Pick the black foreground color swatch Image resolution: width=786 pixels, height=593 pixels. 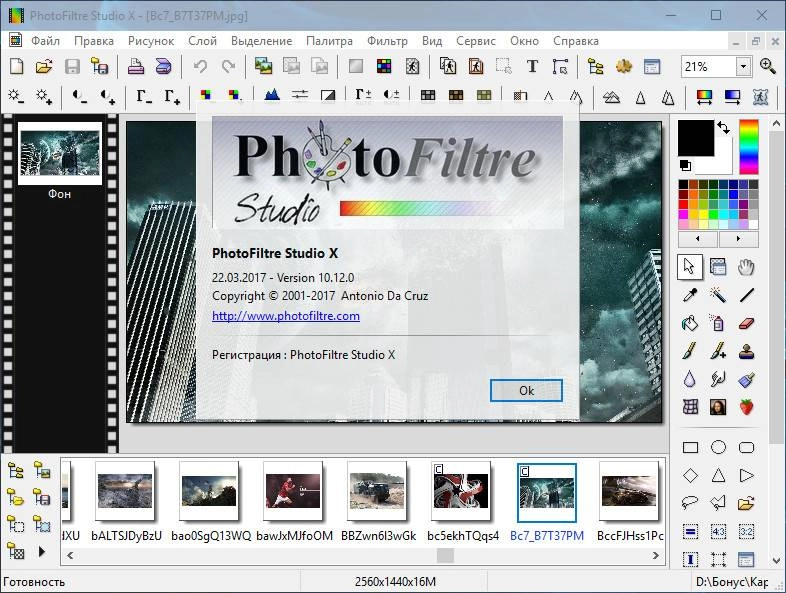click(x=696, y=137)
